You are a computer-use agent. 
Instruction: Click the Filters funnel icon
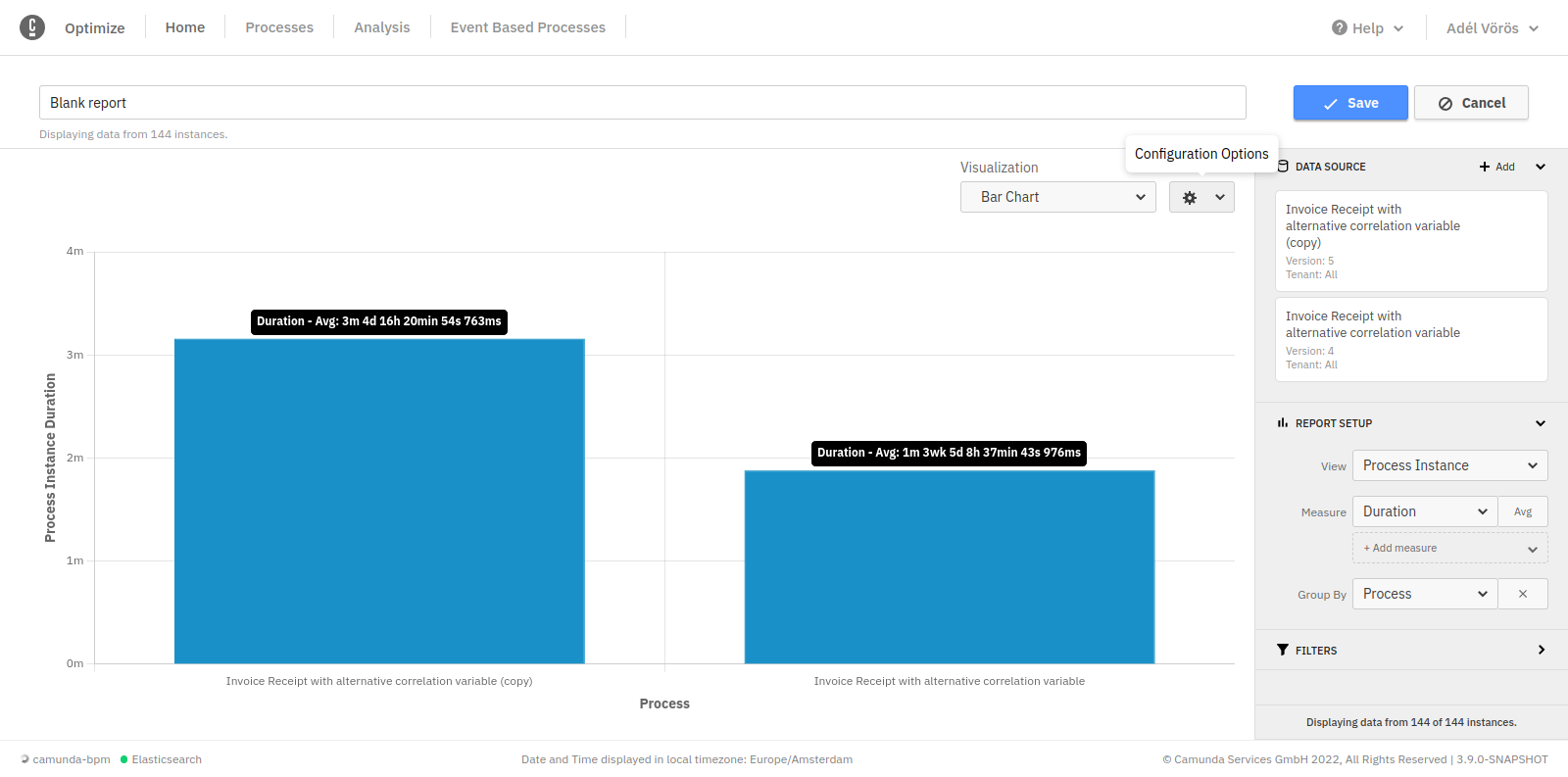point(1283,650)
